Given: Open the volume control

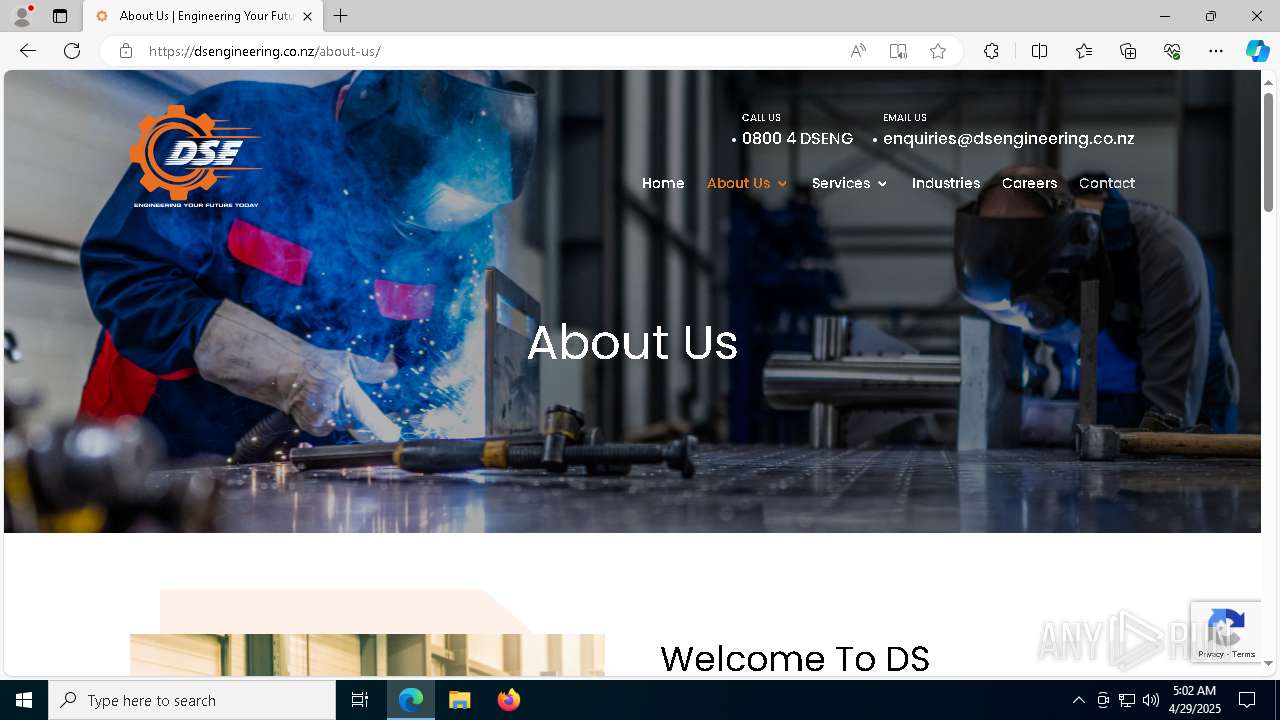Looking at the screenshot, I should (1151, 700).
